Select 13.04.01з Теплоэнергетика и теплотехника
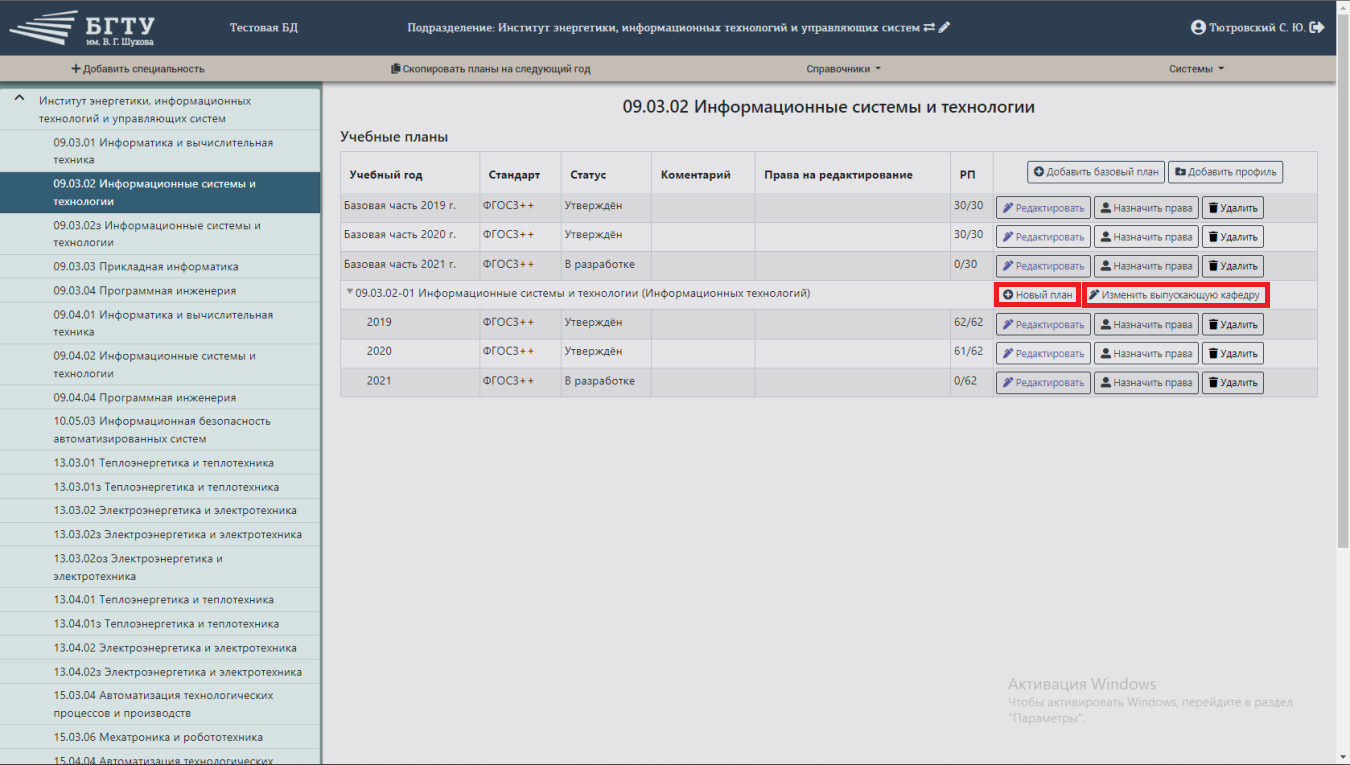1350x765 pixels. tap(160, 624)
